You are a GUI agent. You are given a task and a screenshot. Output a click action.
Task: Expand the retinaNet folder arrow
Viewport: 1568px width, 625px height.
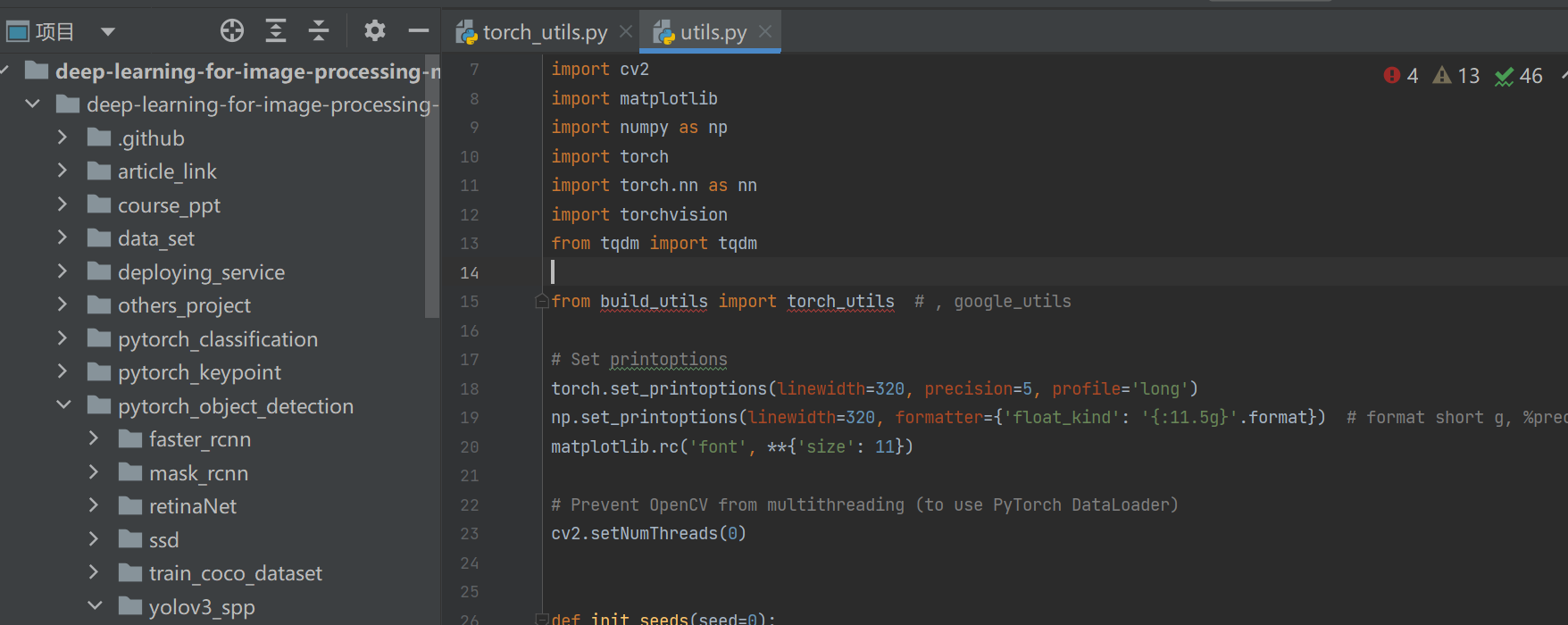click(93, 505)
